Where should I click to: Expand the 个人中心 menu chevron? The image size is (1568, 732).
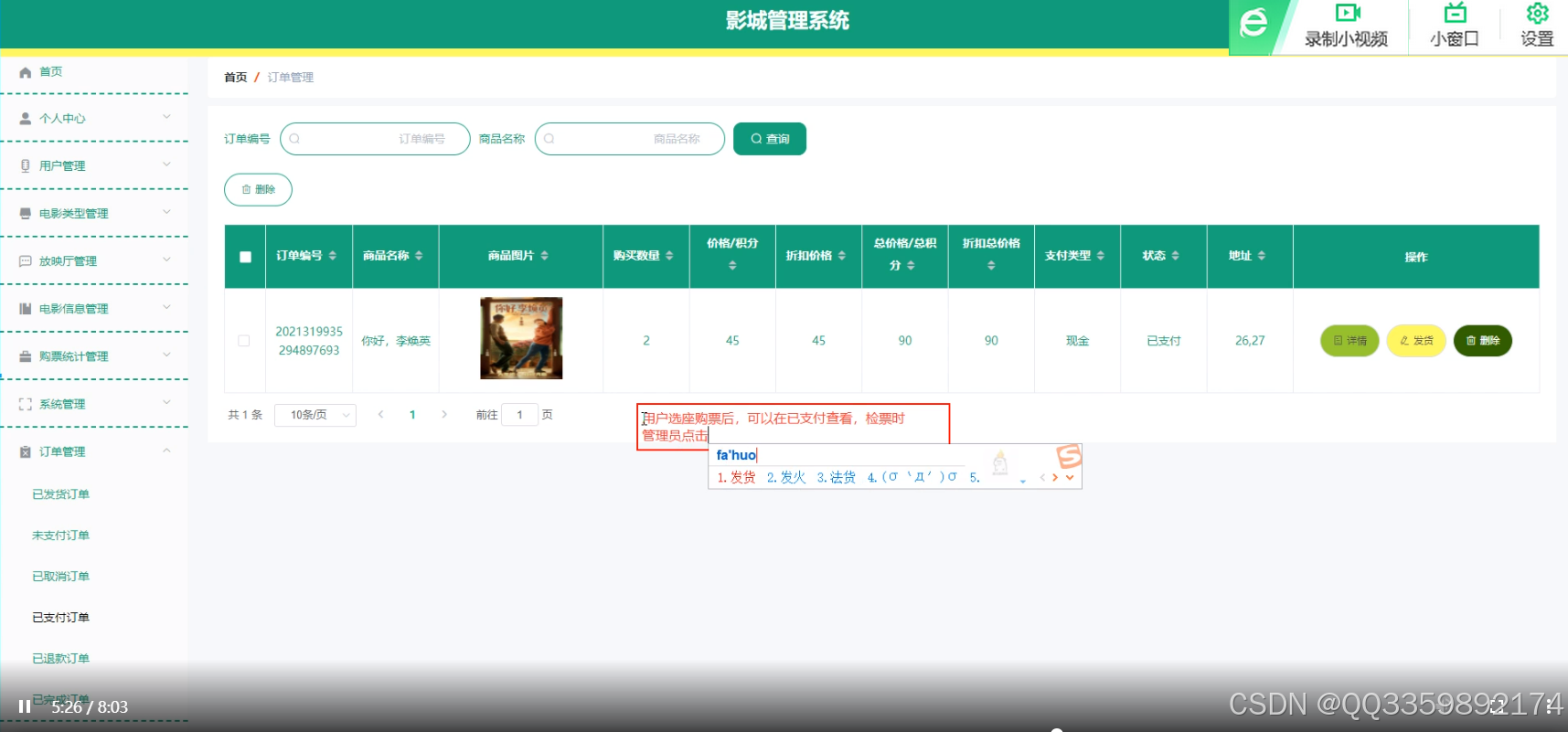pos(166,117)
